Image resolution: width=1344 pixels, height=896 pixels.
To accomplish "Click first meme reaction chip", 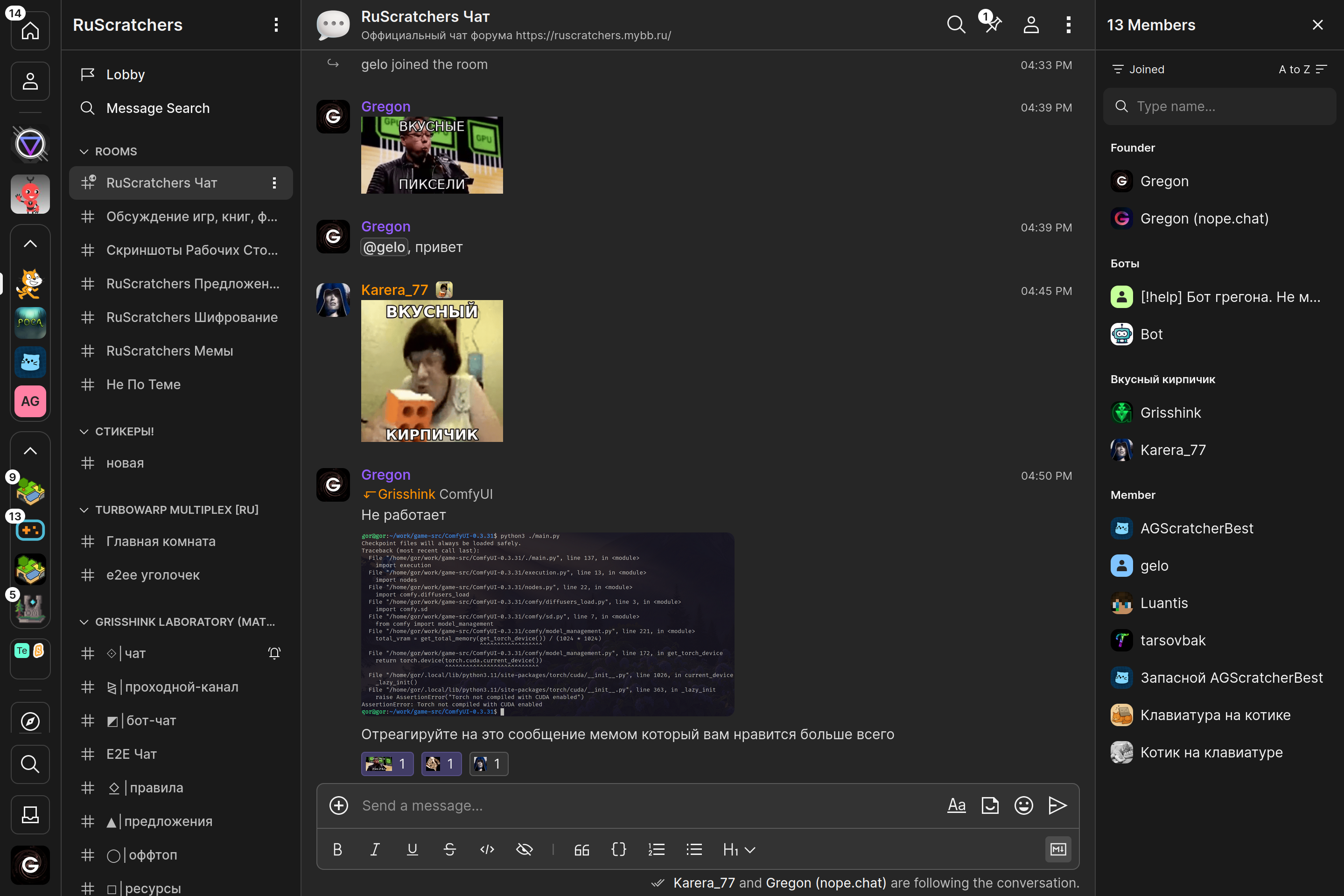I will click(x=387, y=763).
